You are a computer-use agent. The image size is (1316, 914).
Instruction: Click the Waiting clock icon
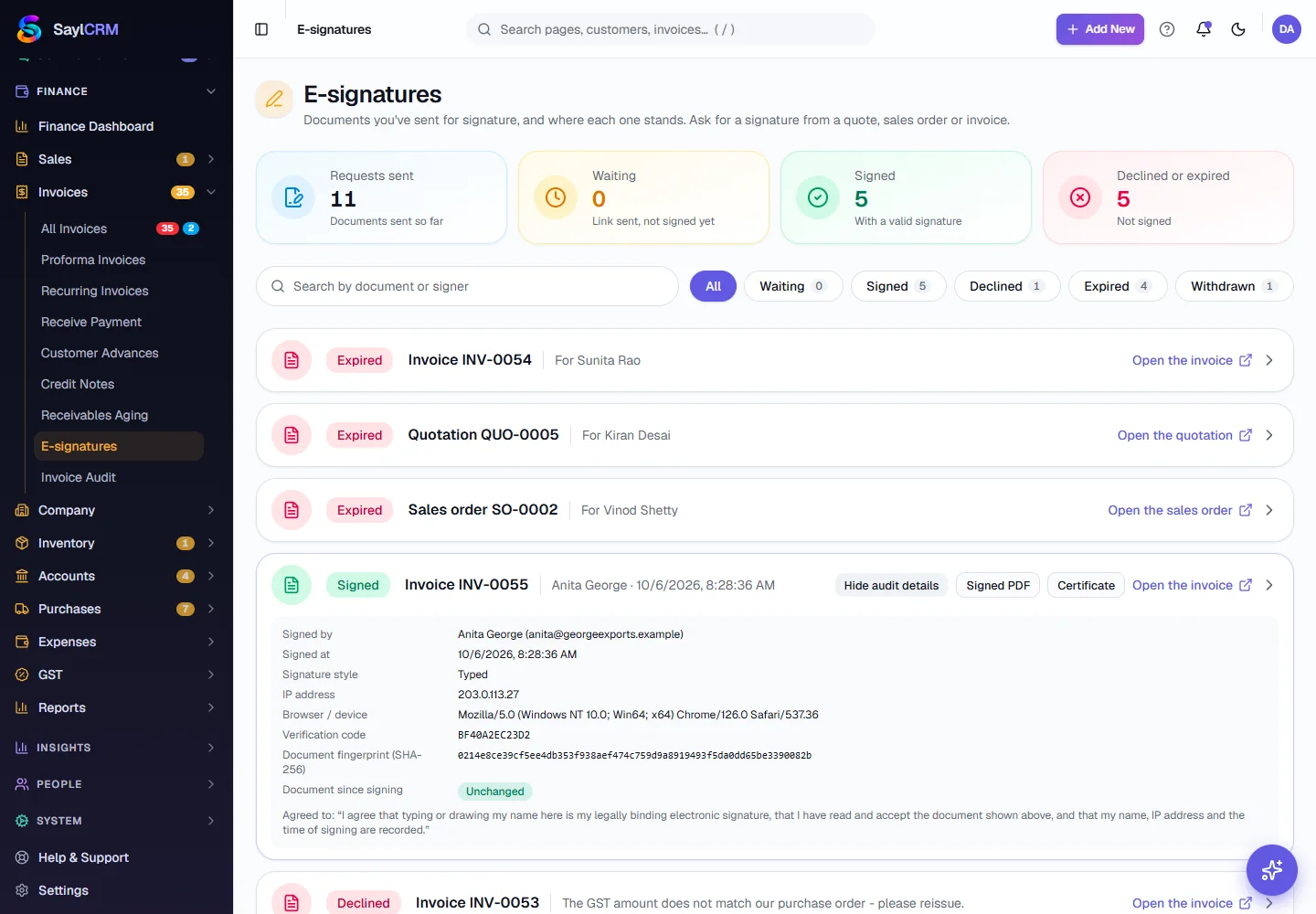point(556,197)
